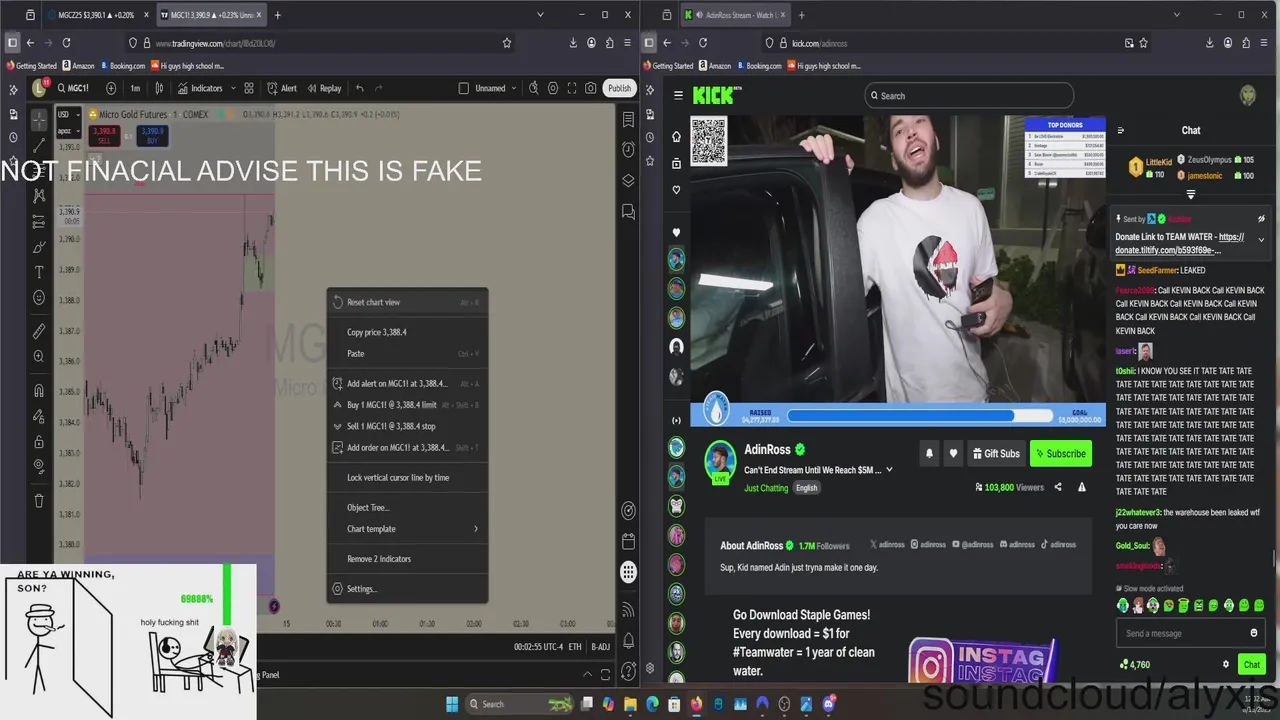Delete drawings with the trash icon
Image resolution: width=1280 pixels, height=720 pixels.
point(39,500)
